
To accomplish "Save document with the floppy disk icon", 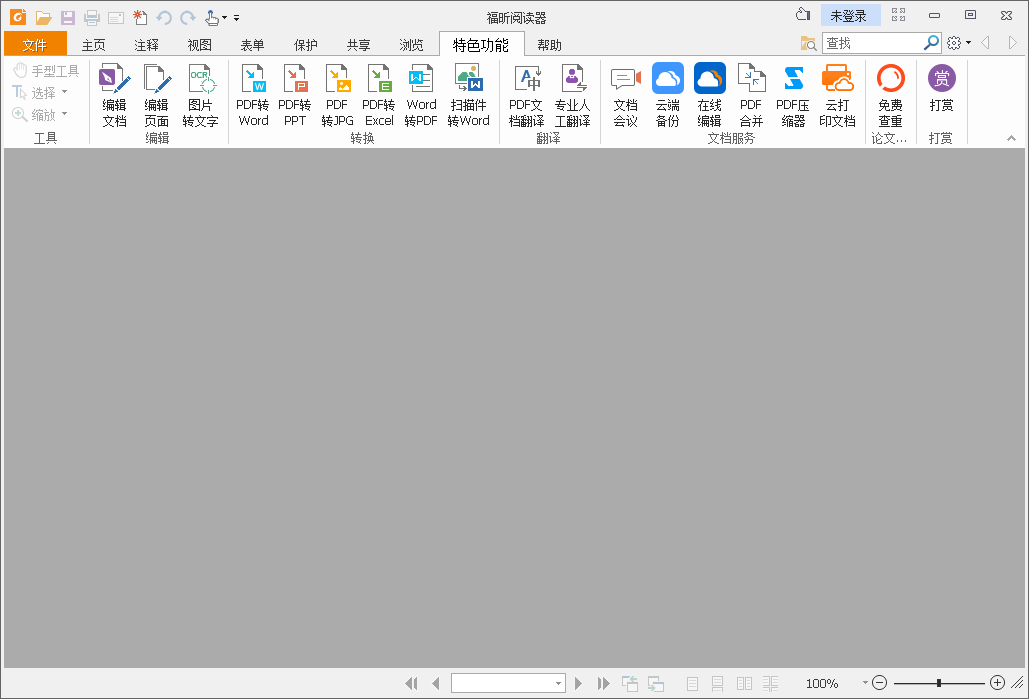I will tap(68, 18).
